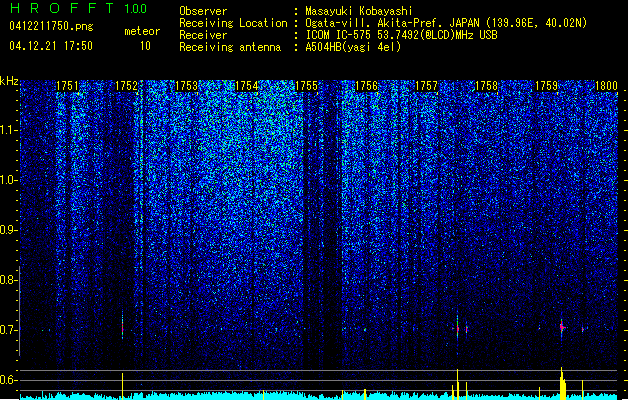The height and width of the screenshot is (400, 629).
Task: Click the 1800 time marker
Action: pos(606,86)
